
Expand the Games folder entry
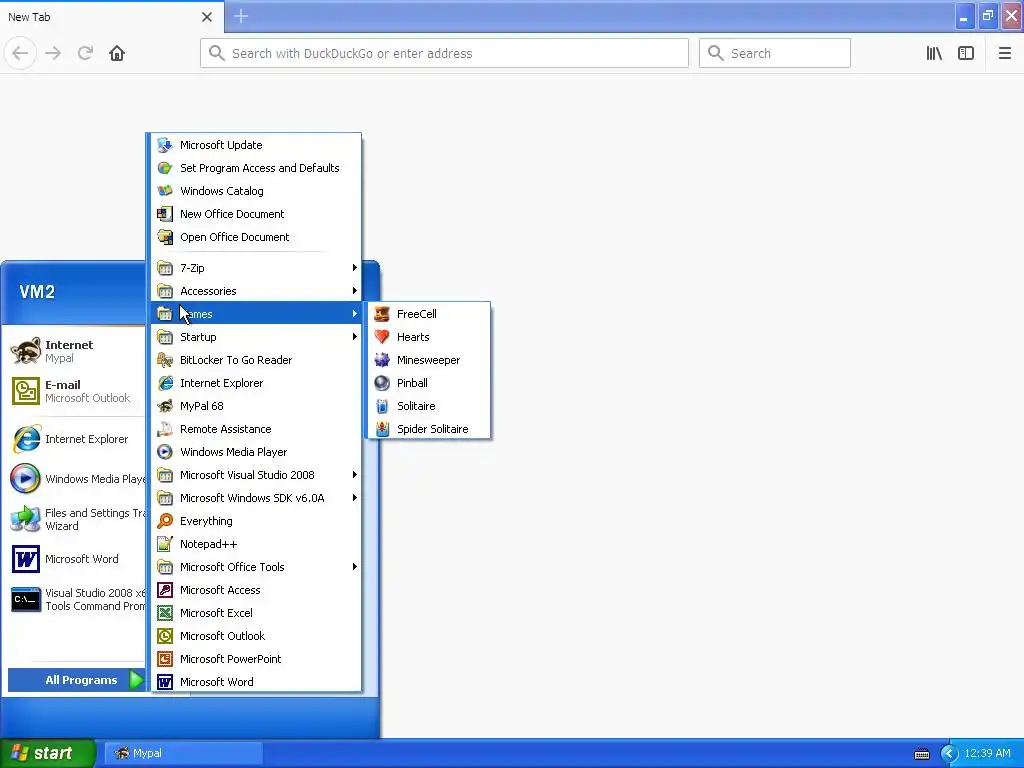pyautogui.click(x=257, y=313)
